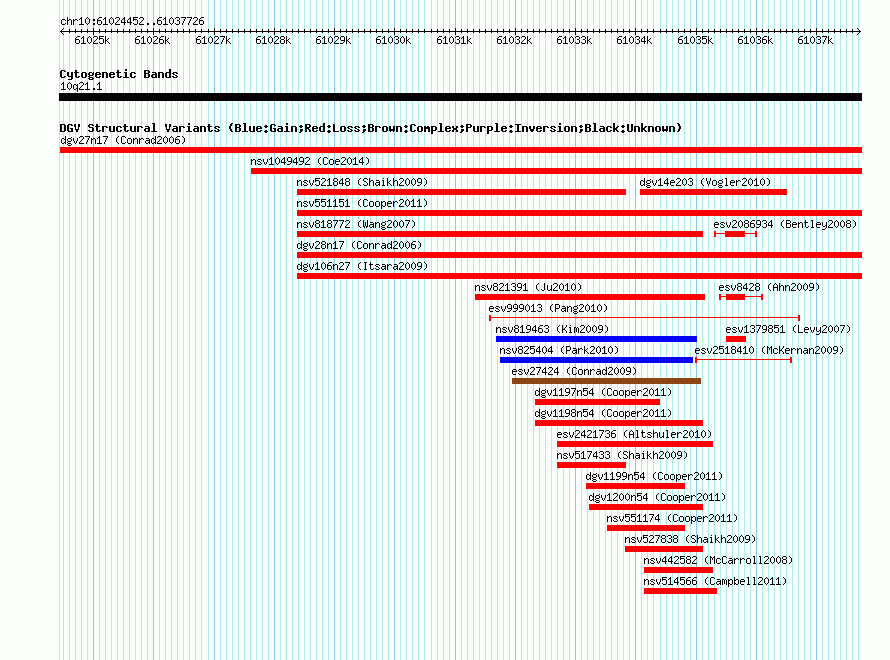Click dgv14e203 (Vogler2010) label
890x660 pixels.
(705, 182)
